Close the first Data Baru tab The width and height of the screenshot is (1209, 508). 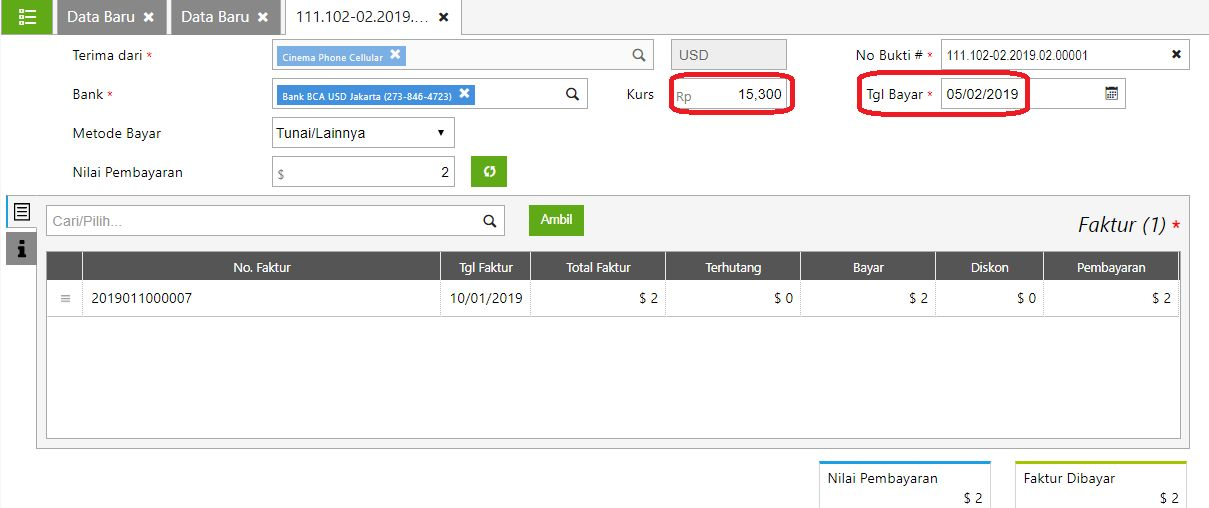click(149, 18)
